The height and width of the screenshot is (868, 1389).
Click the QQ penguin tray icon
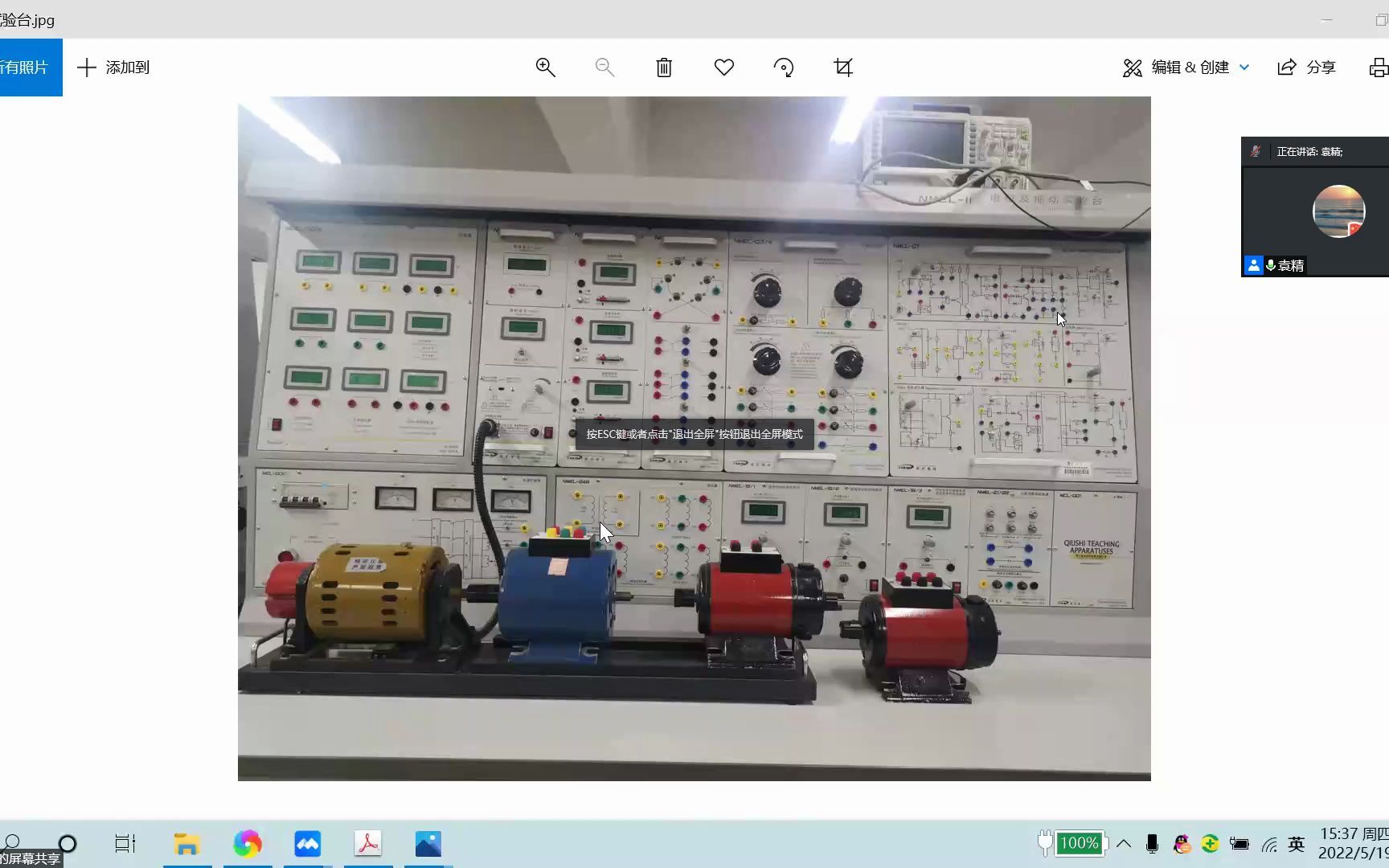coord(1182,844)
